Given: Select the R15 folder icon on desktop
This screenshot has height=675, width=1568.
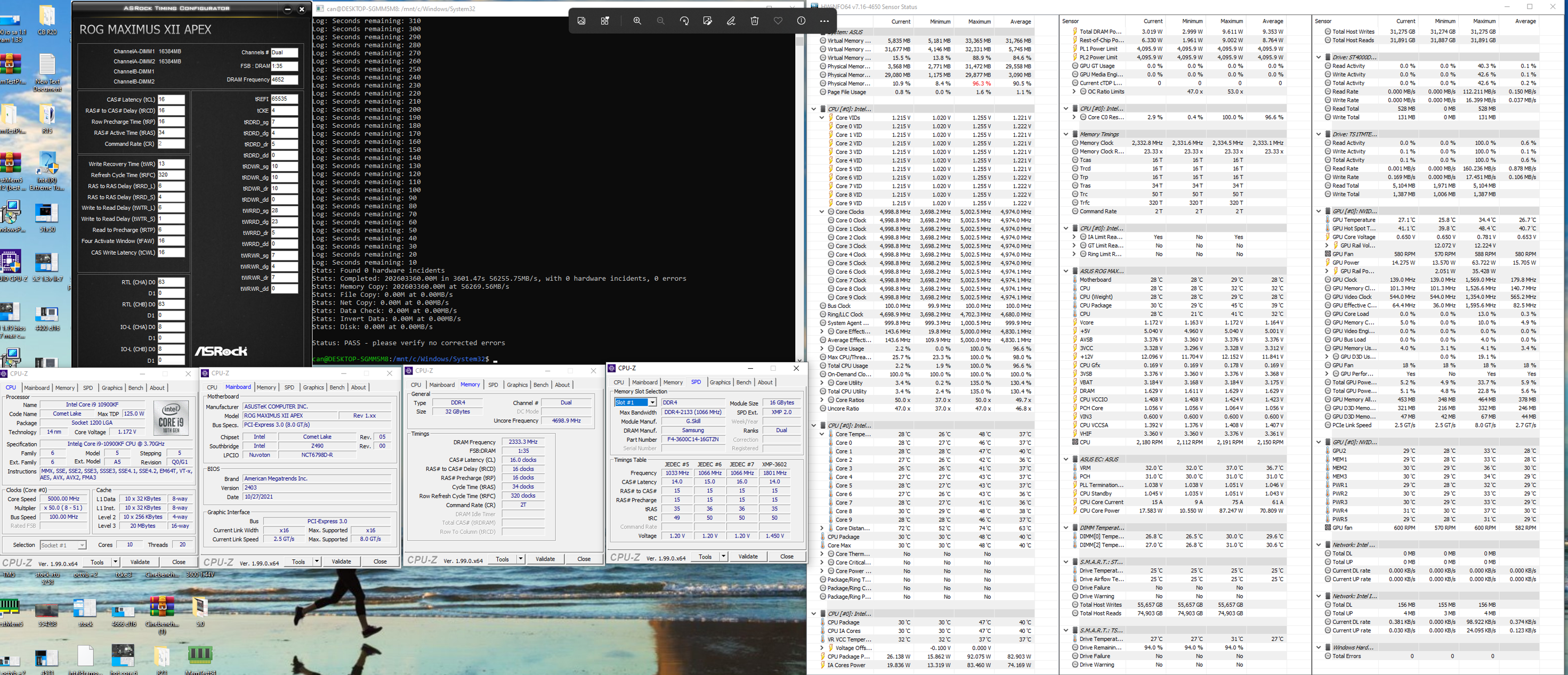Looking at the screenshot, I should tap(47, 119).
